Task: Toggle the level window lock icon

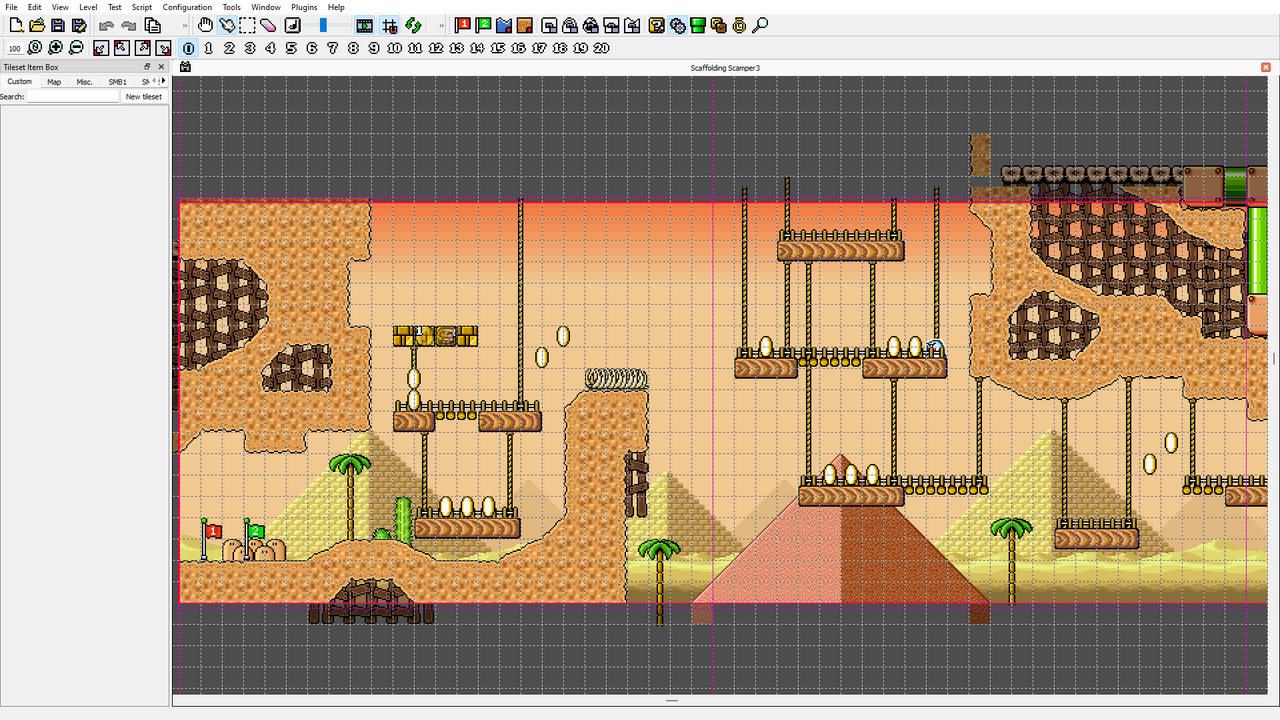Action: tap(185, 66)
